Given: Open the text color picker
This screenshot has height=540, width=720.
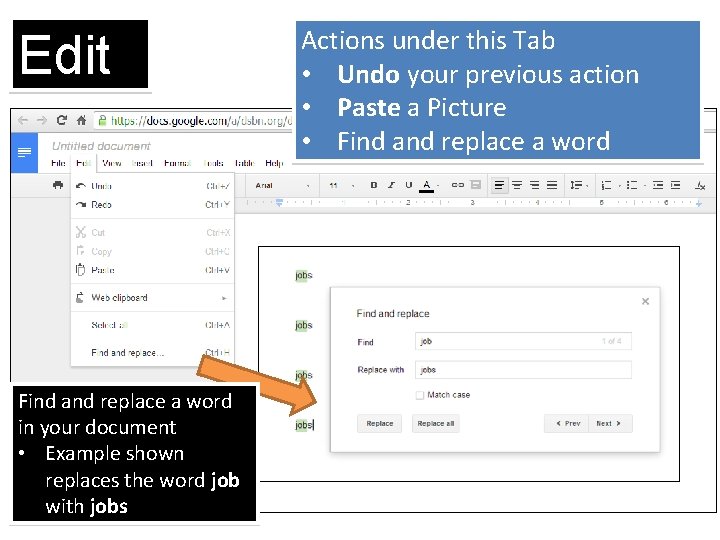Looking at the screenshot, I should click(x=427, y=186).
